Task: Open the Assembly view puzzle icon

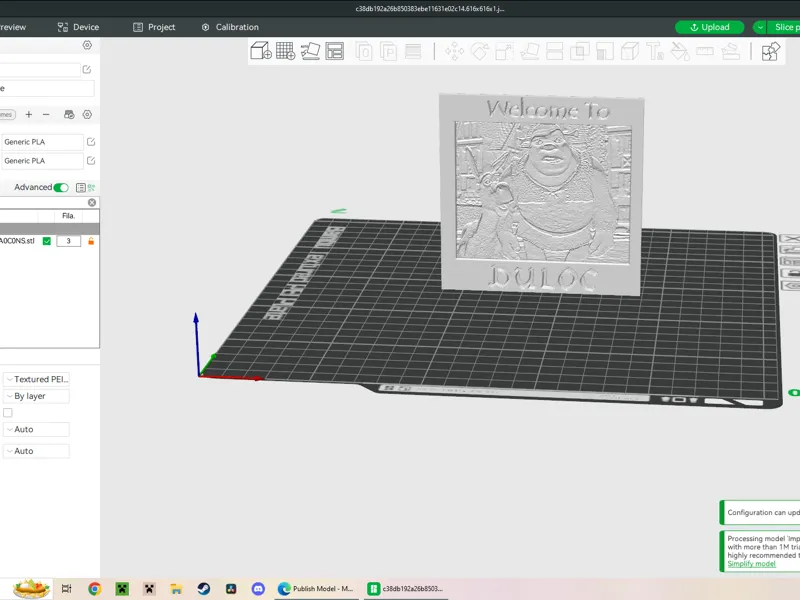Action: 770,52
